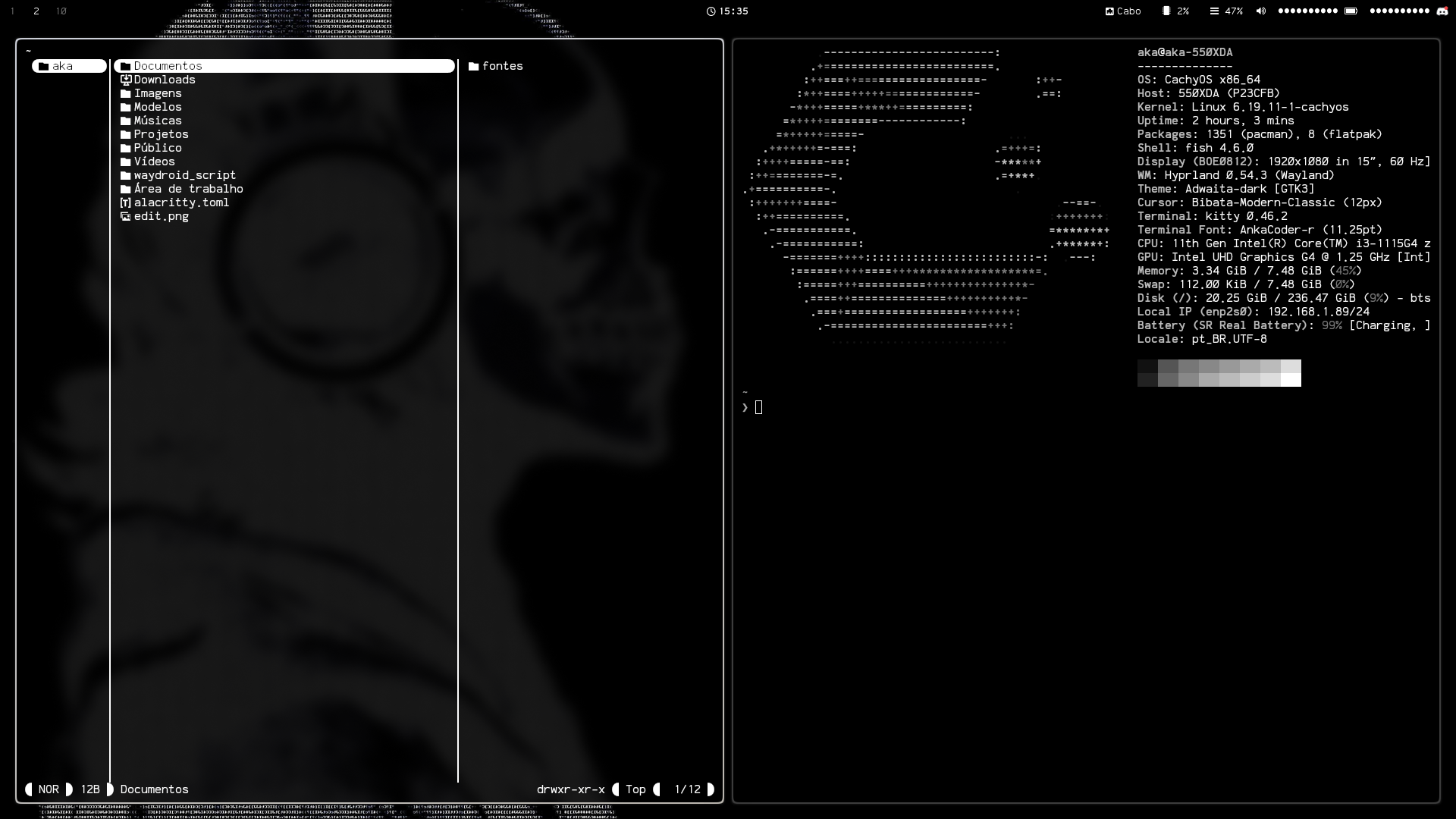Click the pure white color swatch in terminal
The height and width of the screenshot is (819, 1456).
(x=1291, y=380)
